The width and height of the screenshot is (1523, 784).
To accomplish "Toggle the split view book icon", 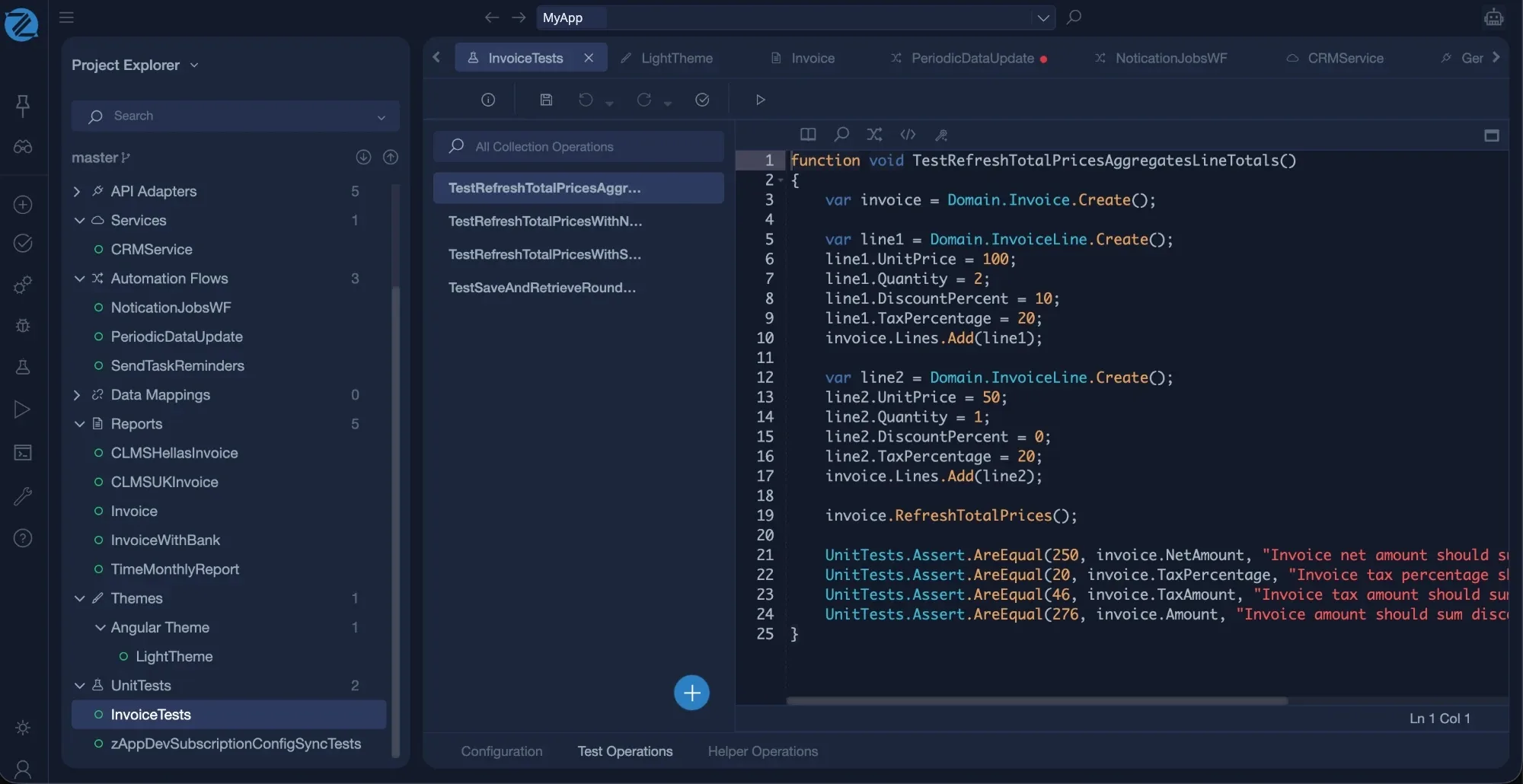I will pos(808,135).
